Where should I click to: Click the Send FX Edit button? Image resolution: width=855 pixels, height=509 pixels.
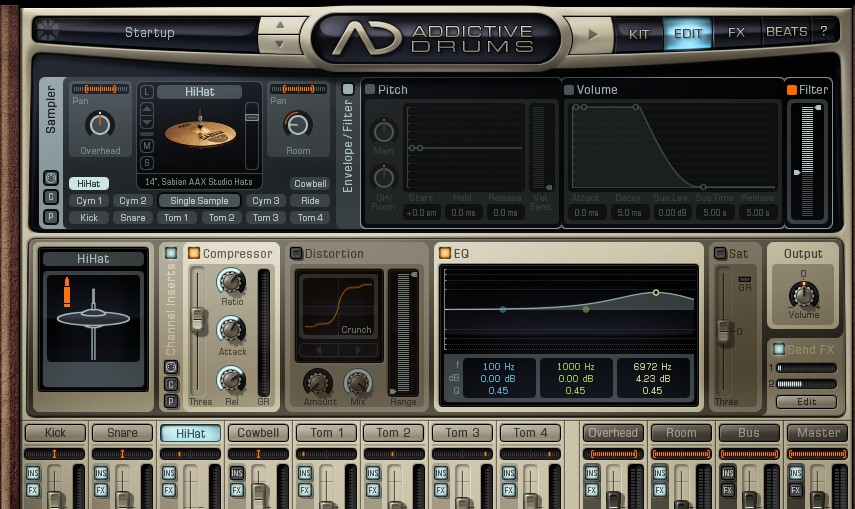[x=806, y=402]
